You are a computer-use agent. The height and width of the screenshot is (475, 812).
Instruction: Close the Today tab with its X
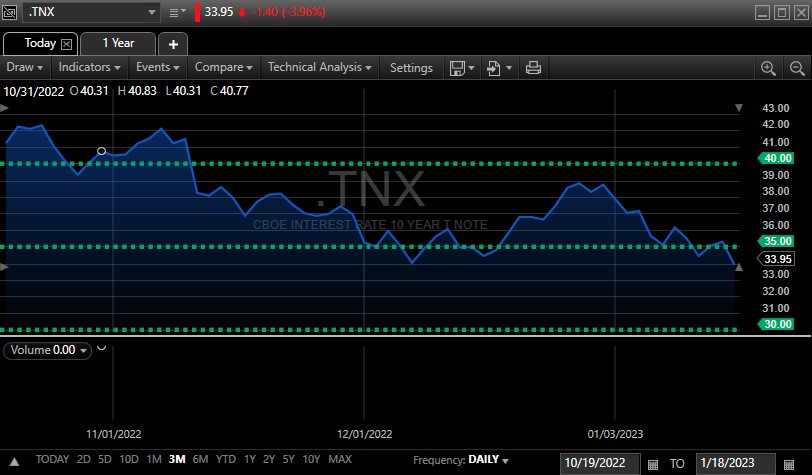click(x=67, y=44)
